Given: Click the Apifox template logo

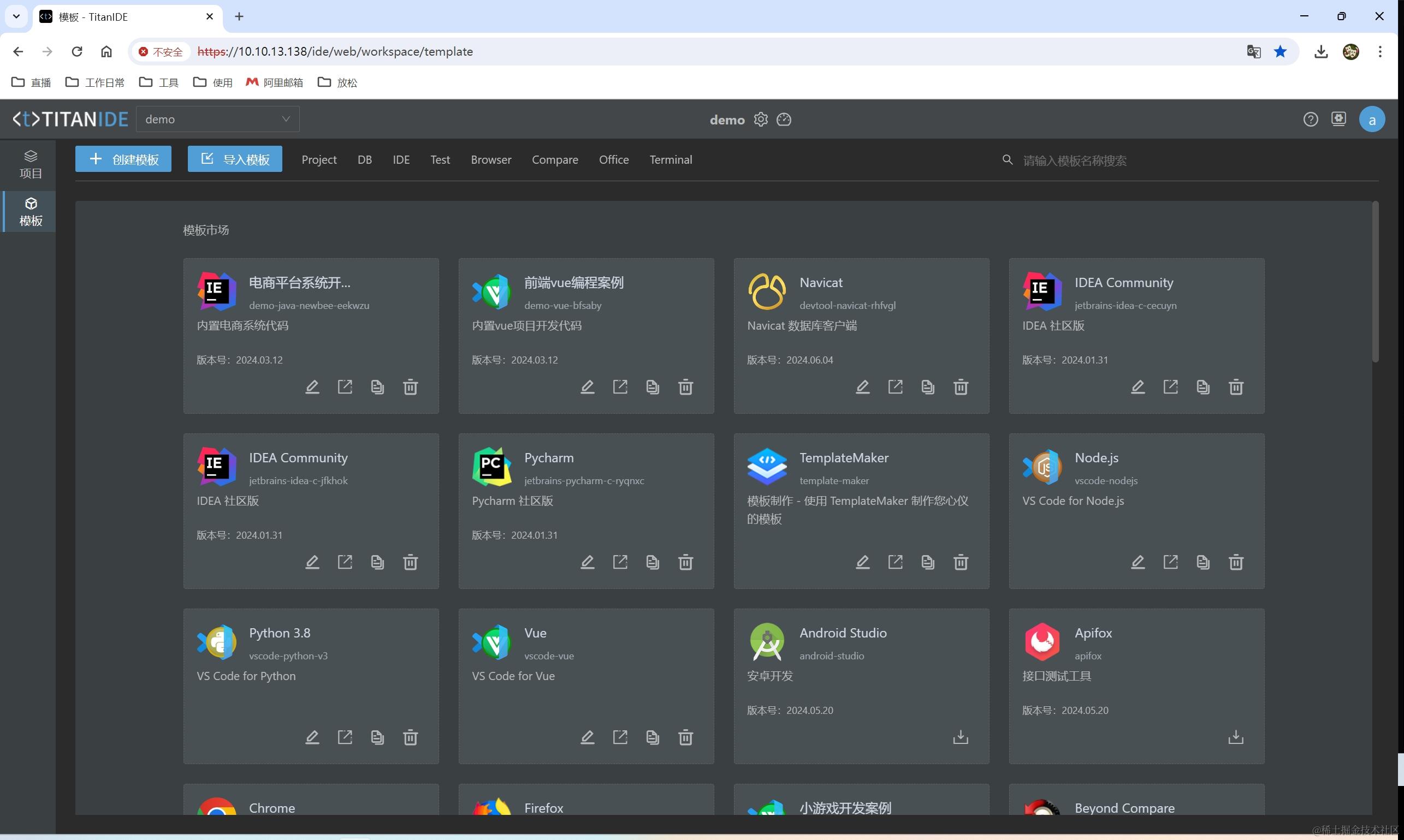Looking at the screenshot, I should tap(1042, 641).
